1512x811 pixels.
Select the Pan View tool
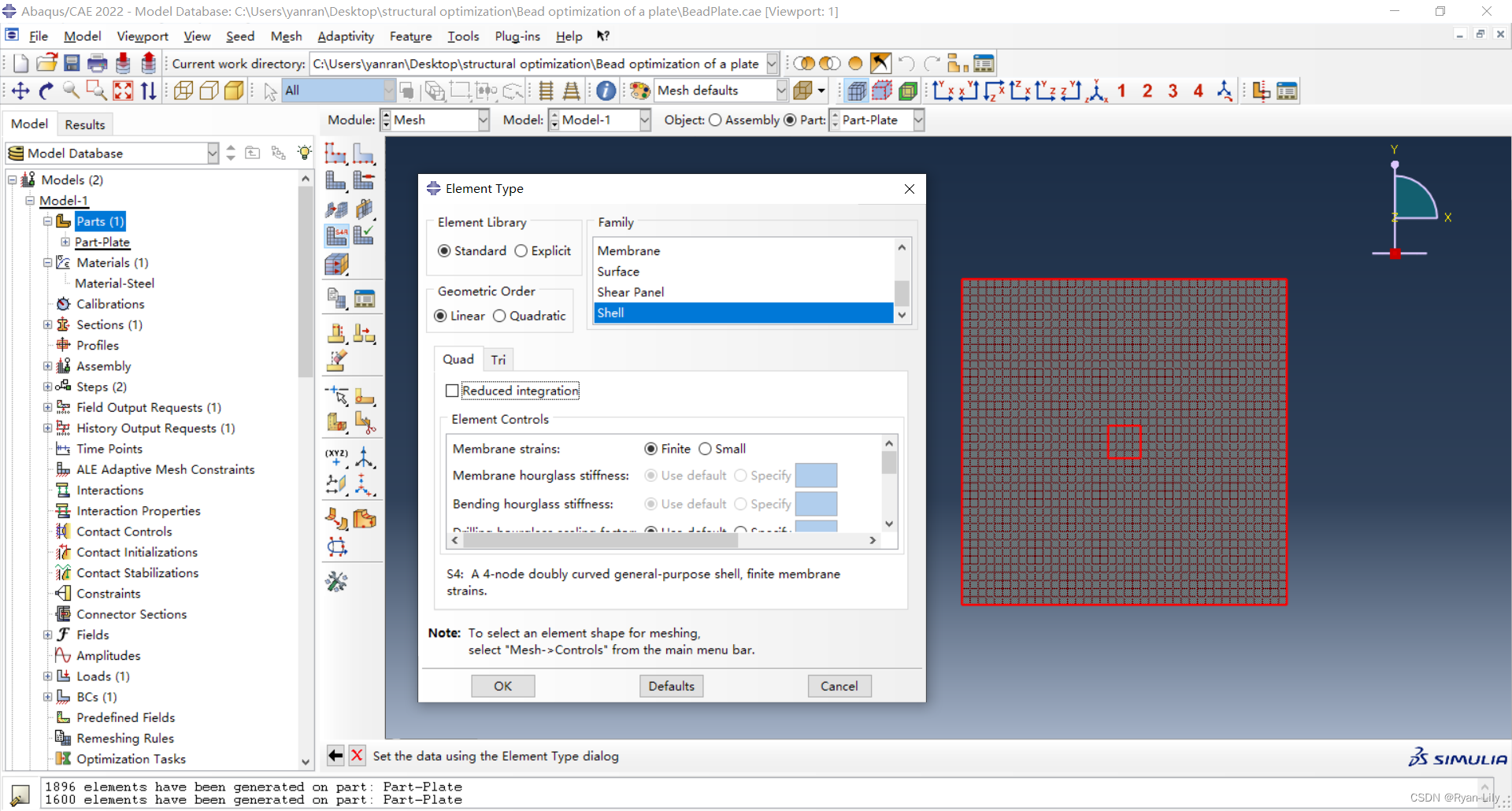pyautogui.click(x=21, y=91)
